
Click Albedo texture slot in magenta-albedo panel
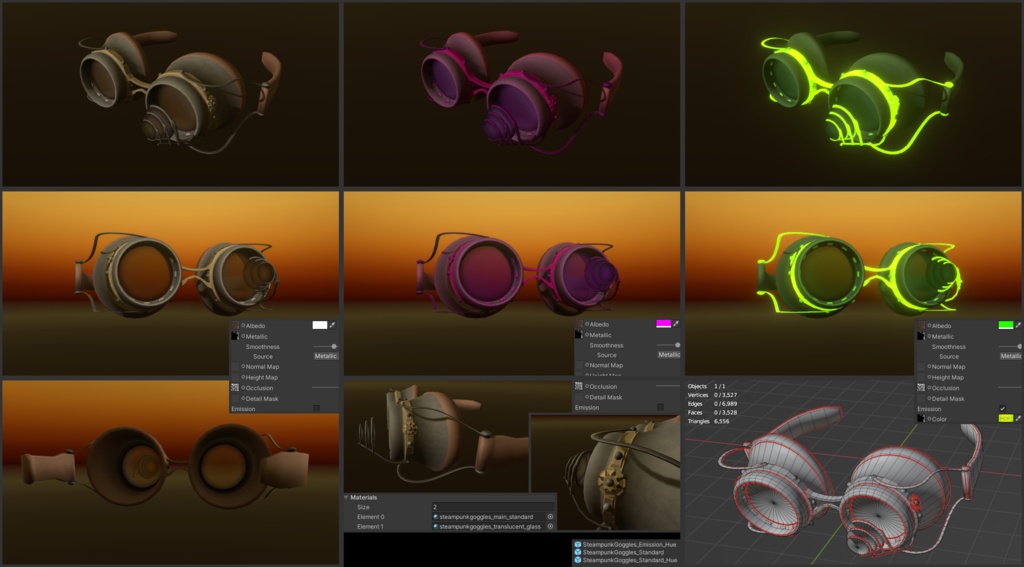click(579, 324)
